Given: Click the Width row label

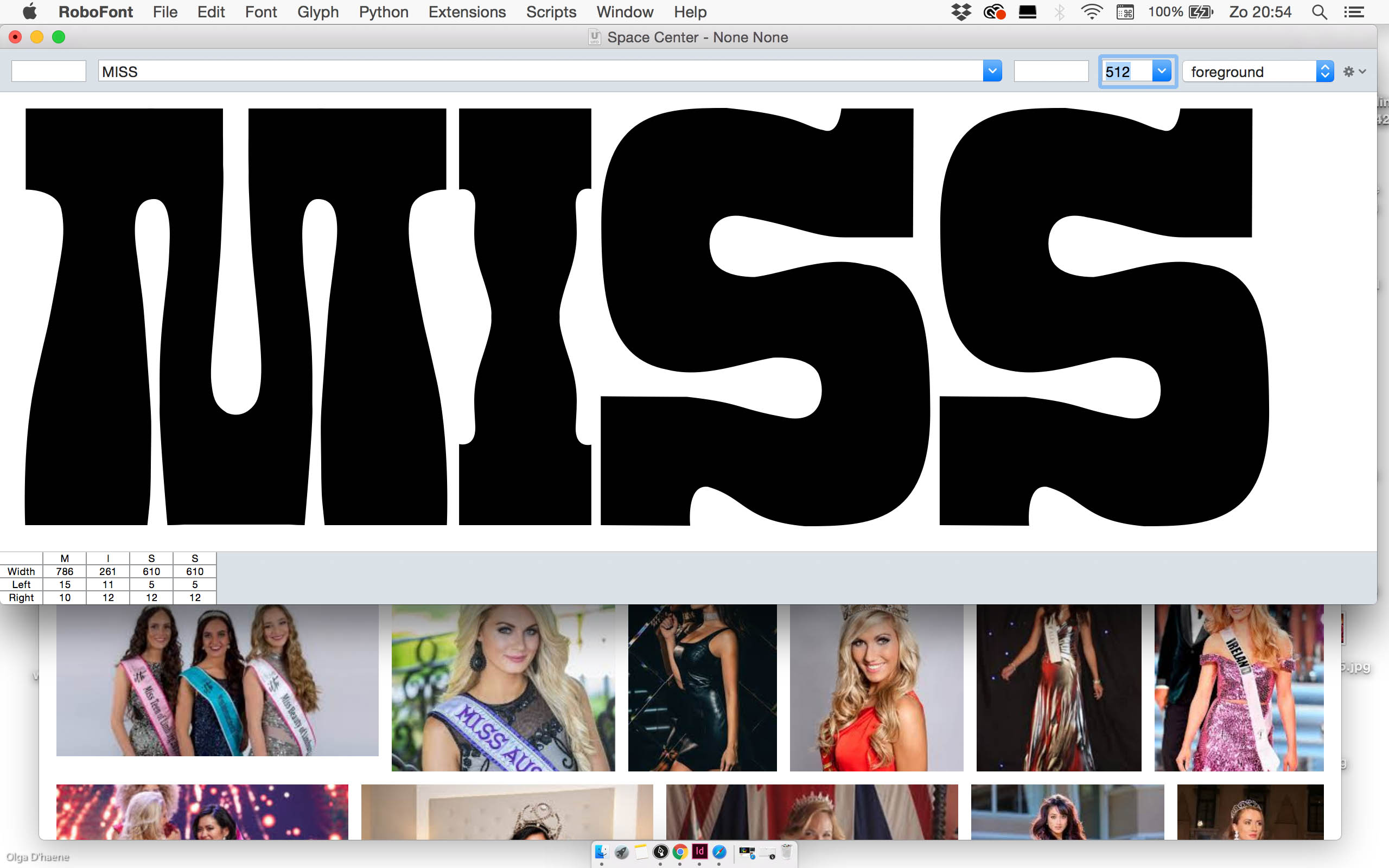Looking at the screenshot, I should tap(21, 571).
